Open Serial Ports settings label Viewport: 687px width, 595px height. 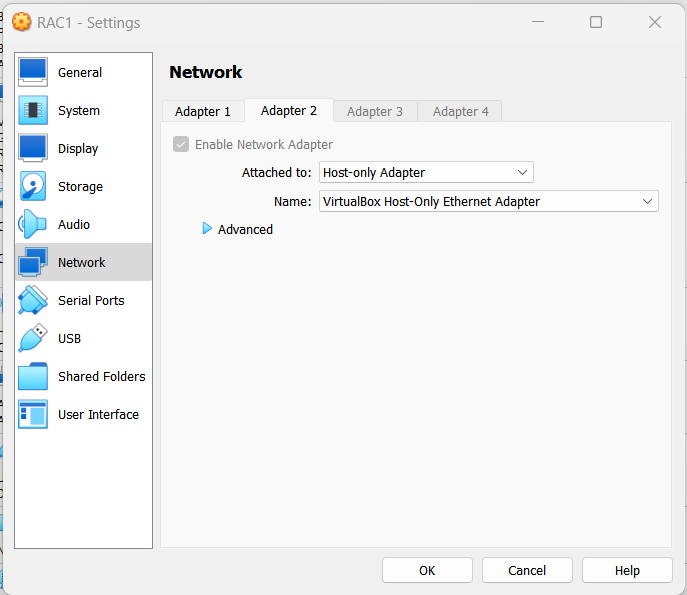pyautogui.click(x=91, y=300)
